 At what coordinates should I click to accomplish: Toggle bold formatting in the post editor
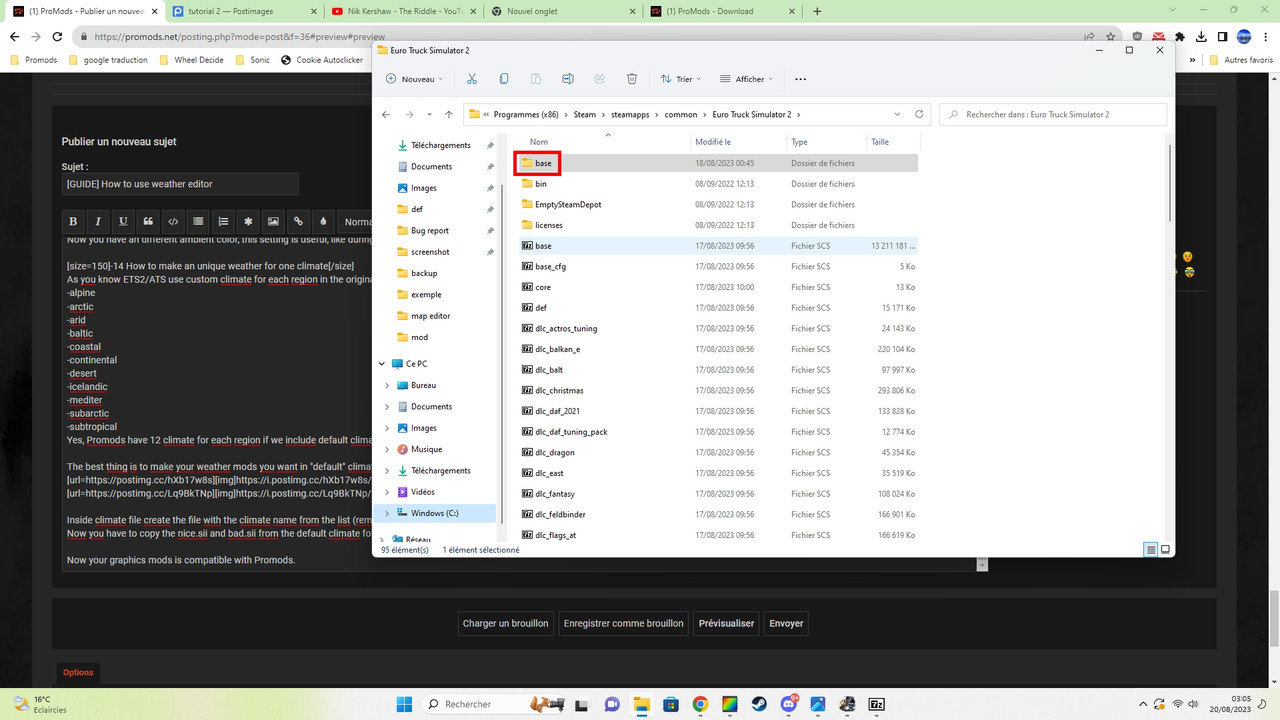[74, 221]
